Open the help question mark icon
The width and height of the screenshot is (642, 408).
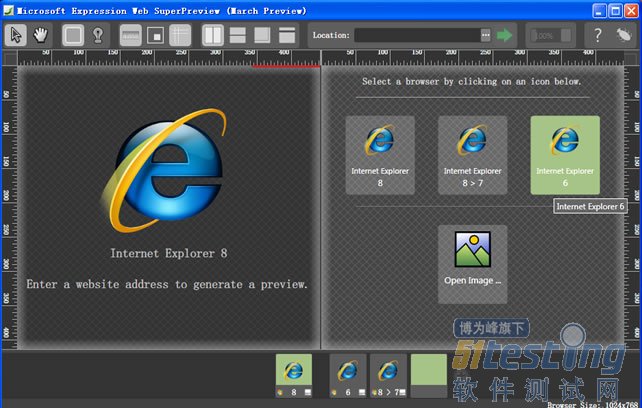[x=597, y=35]
